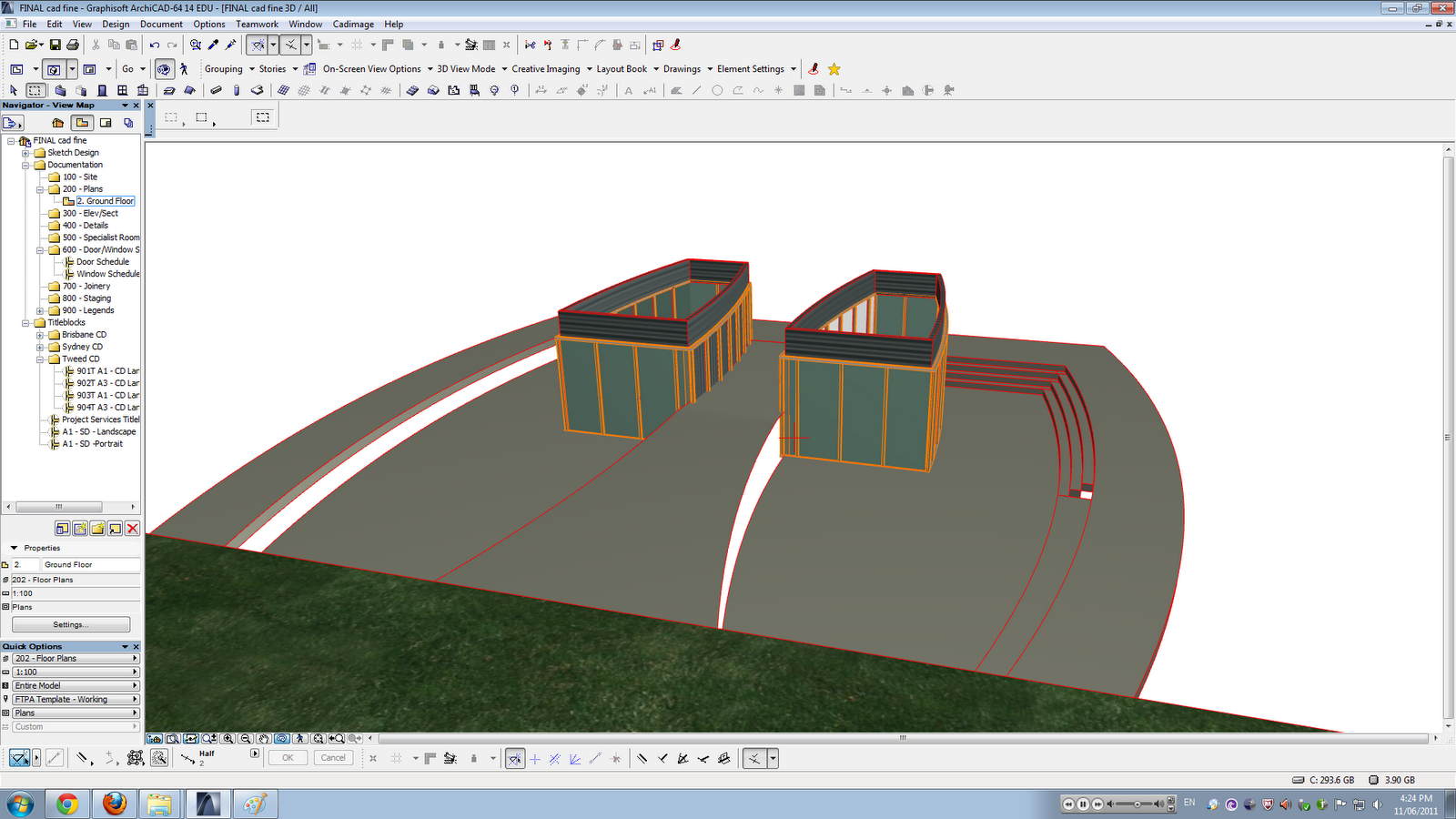Open the 3D View Mode dropdown
This screenshot has height=819, width=1456.
(x=471, y=69)
